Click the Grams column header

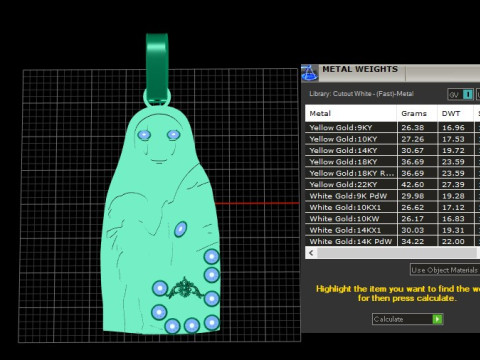pos(417,113)
